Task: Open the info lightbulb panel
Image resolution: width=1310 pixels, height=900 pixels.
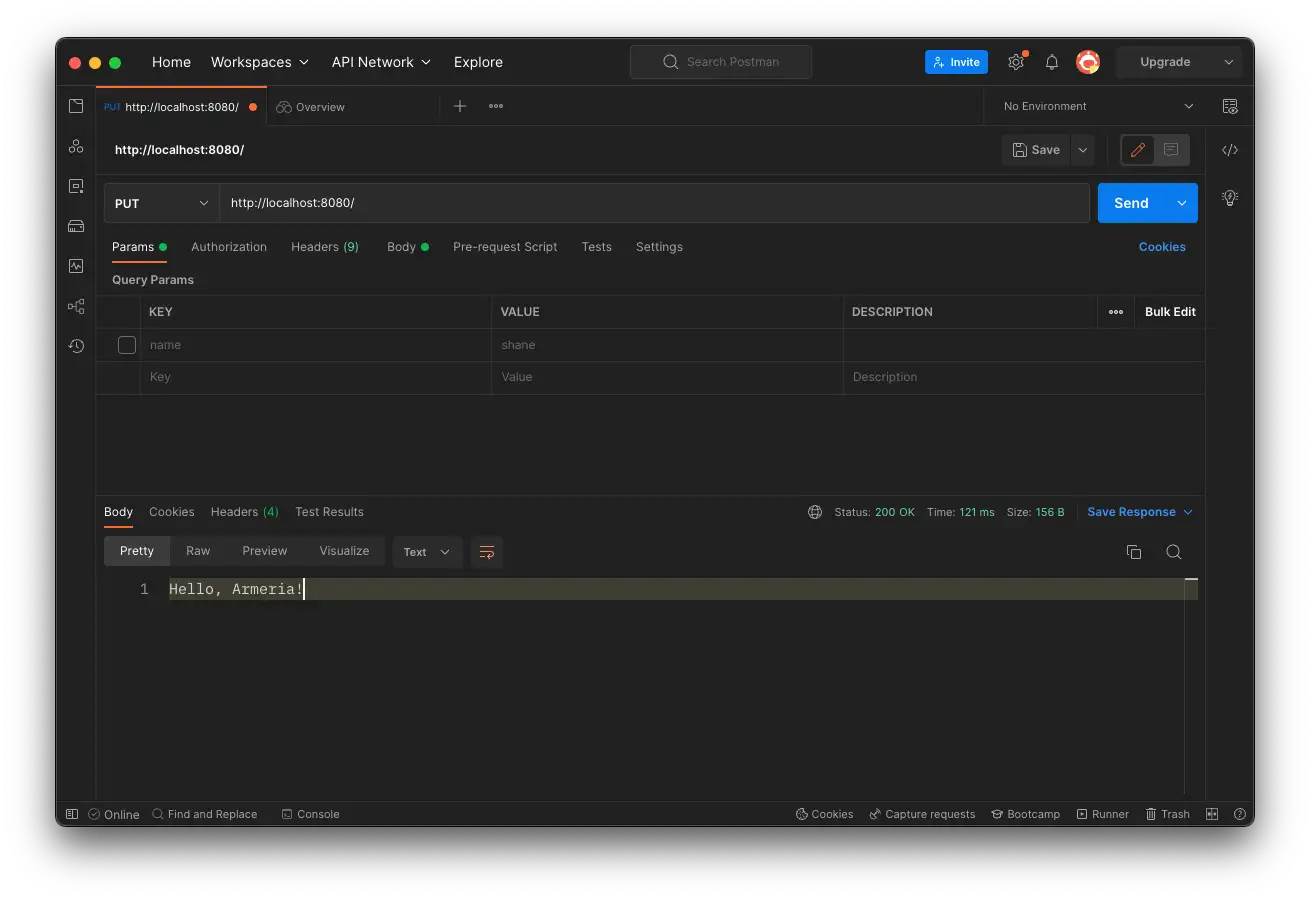Action: 1230,198
